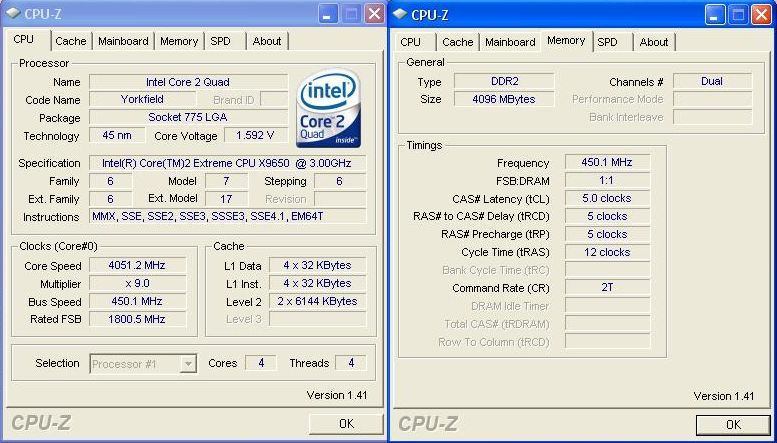This screenshot has width=777, height=443.
Task: Click the RAS# Precharge (tRP) value
Action: 607,234
